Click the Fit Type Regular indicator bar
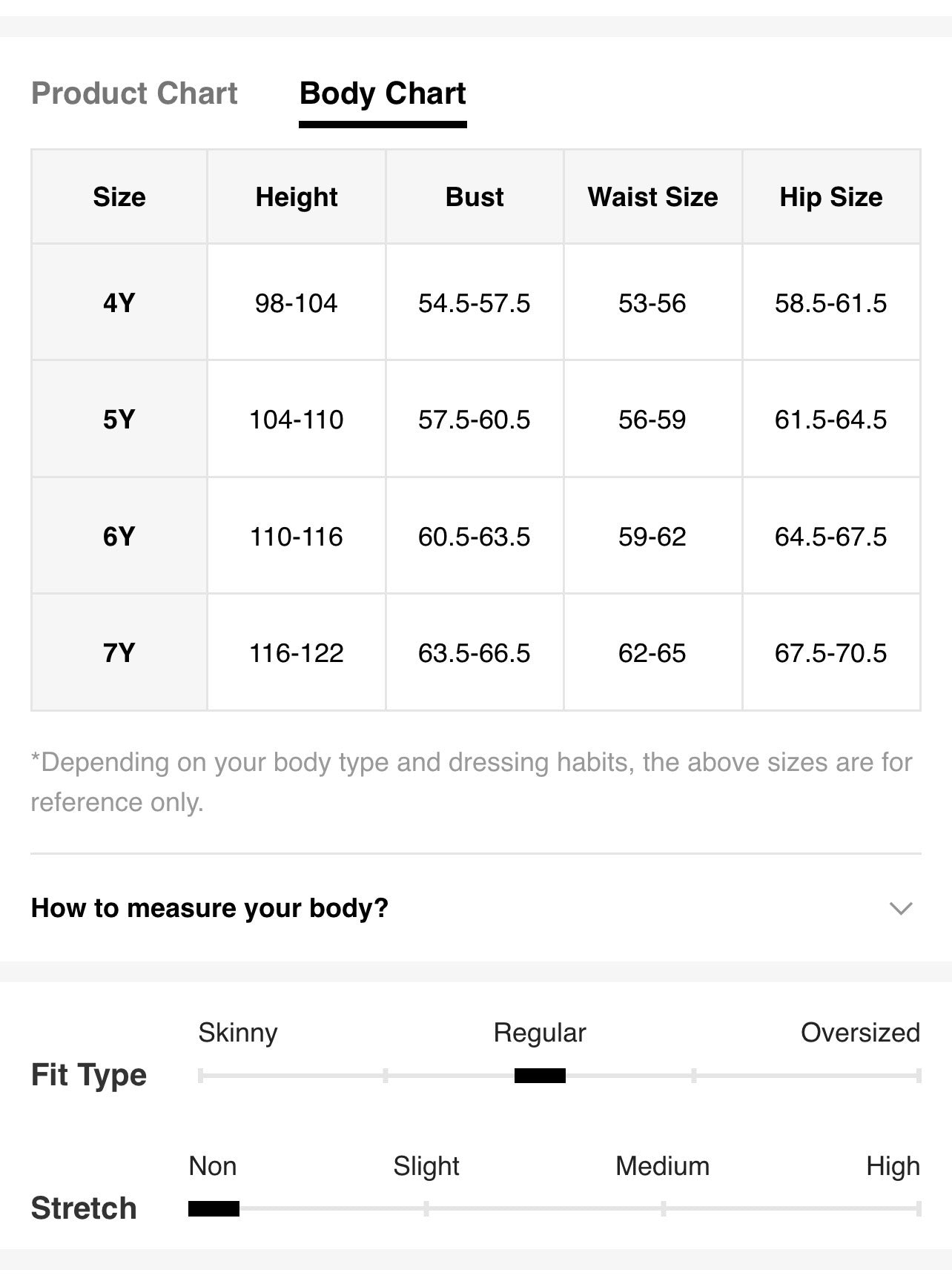The width and height of the screenshot is (952, 1284). coord(540,1076)
